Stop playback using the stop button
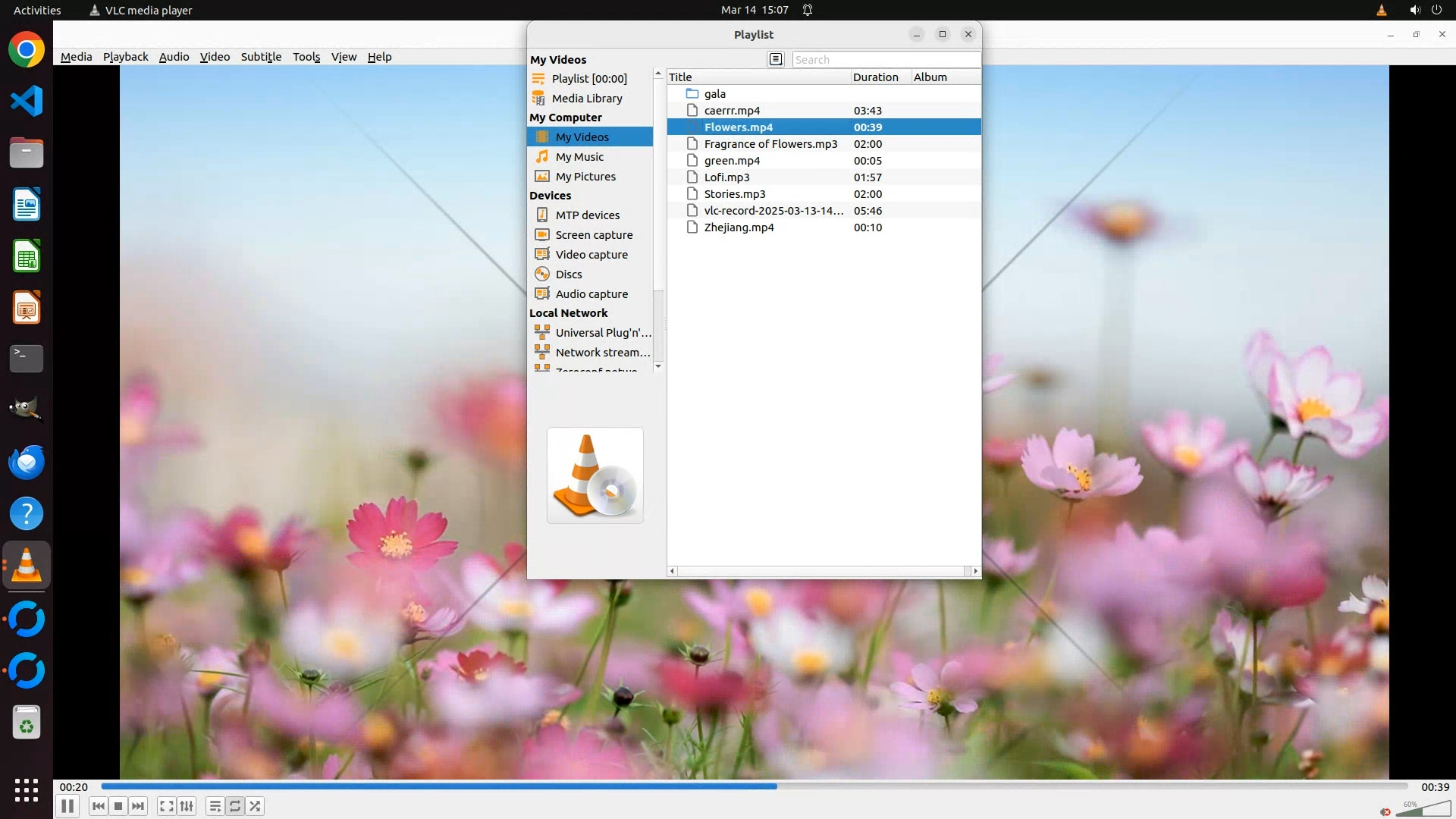The width and height of the screenshot is (1456, 819). (118, 806)
